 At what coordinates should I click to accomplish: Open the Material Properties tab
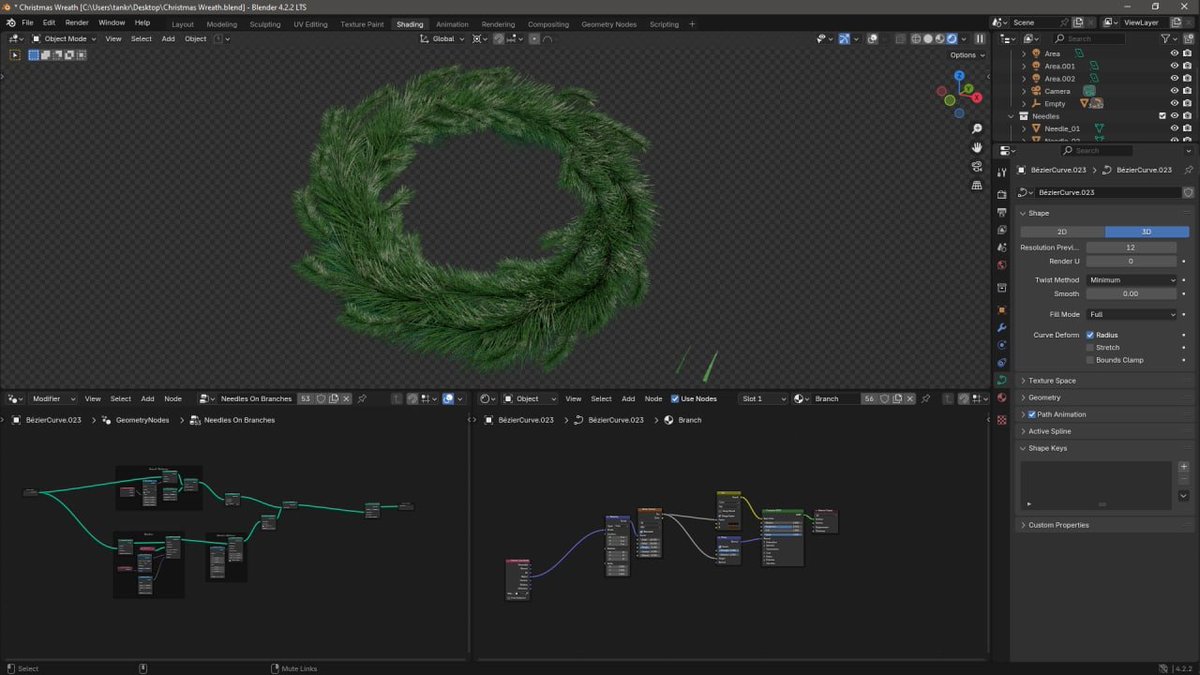pyautogui.click(x=1002, y=397)
